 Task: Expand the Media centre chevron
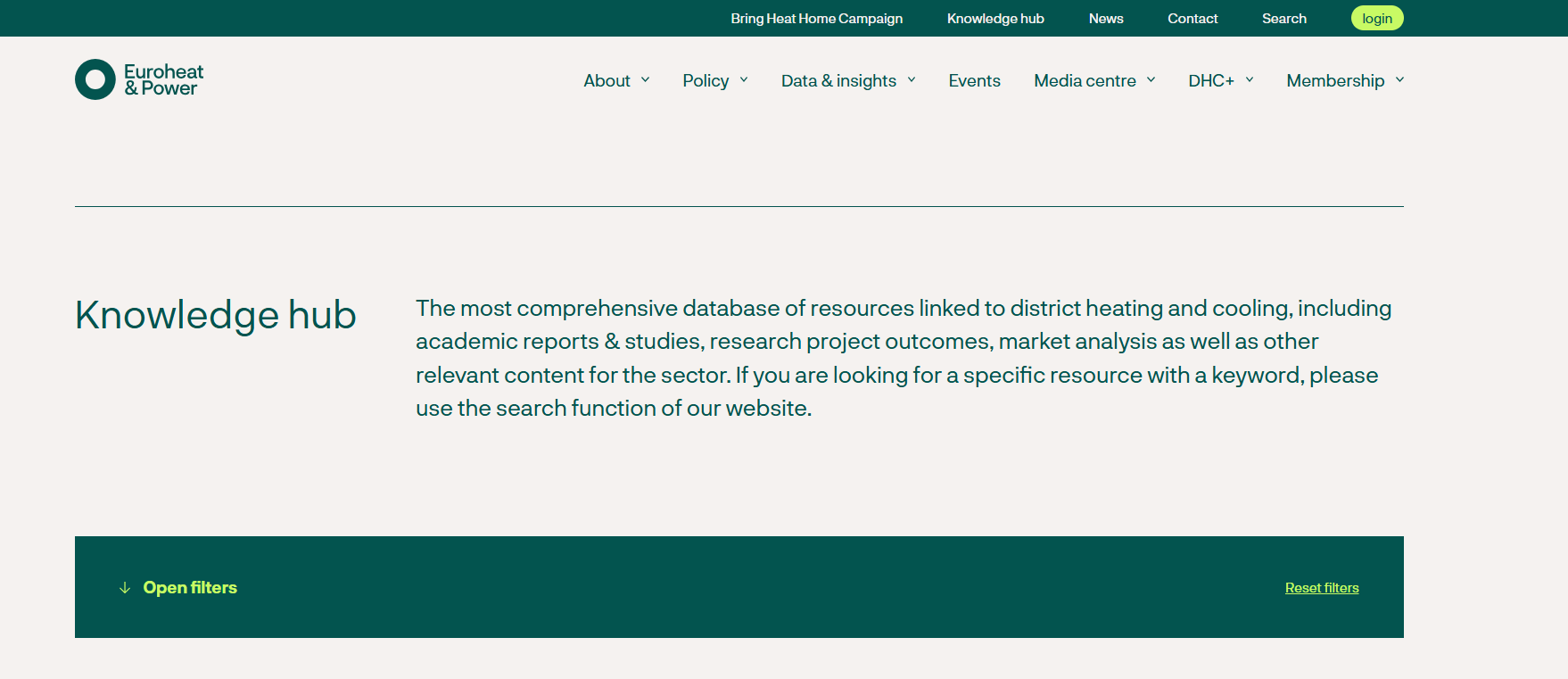click(x=1151, y=80)
